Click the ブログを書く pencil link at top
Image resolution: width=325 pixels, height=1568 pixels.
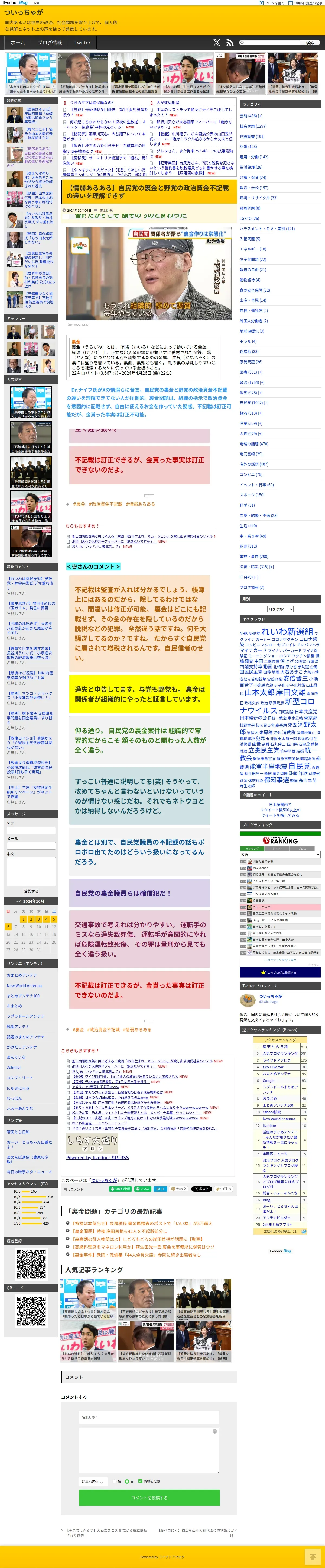pyautogui.click(x=271, y=2)
